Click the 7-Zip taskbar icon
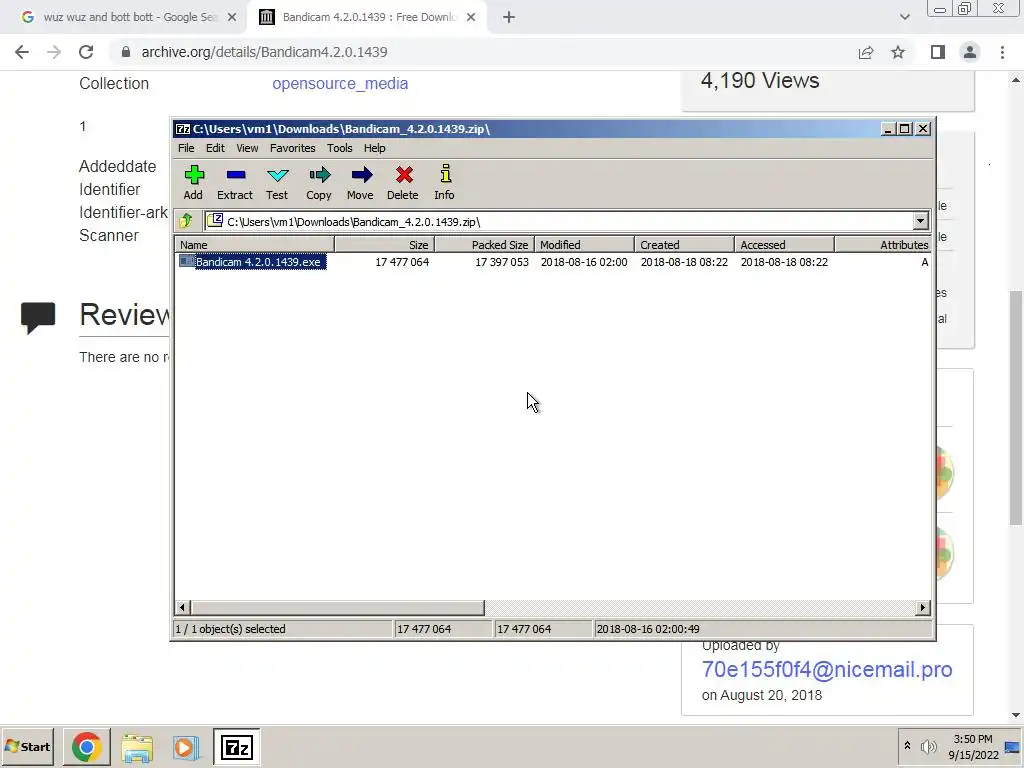The image size is (1024, 768). 236,747
